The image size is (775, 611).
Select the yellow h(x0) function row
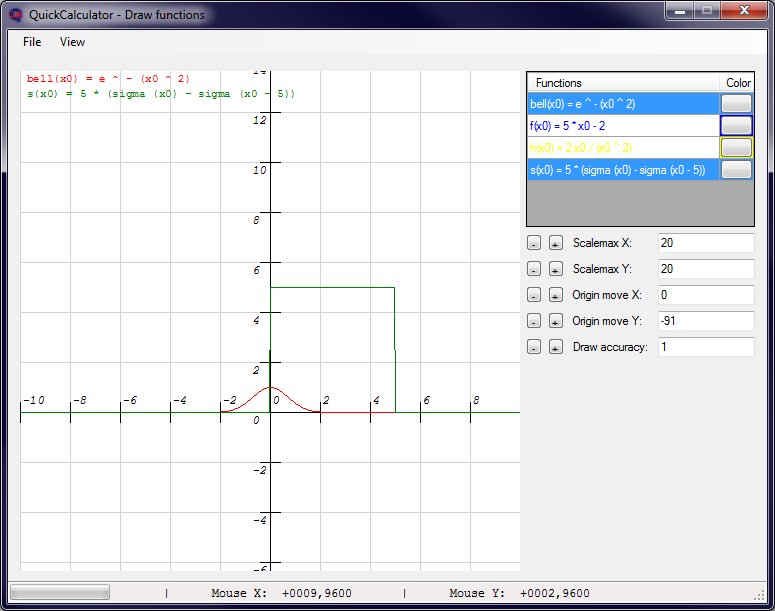(623, 148)
